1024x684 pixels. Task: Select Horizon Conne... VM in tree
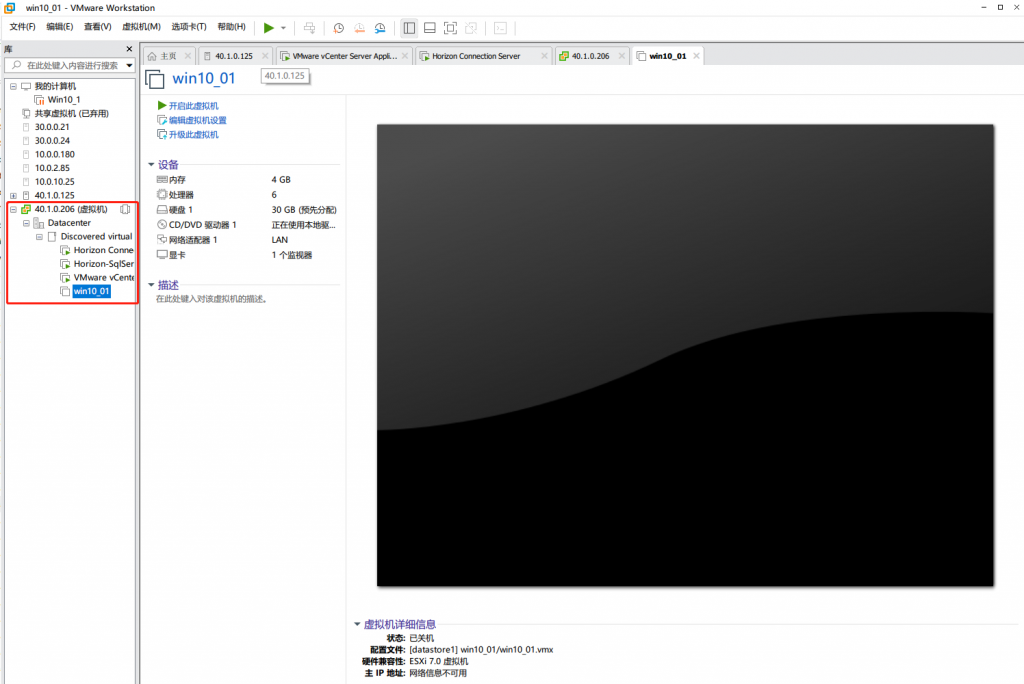click(103, 250)
